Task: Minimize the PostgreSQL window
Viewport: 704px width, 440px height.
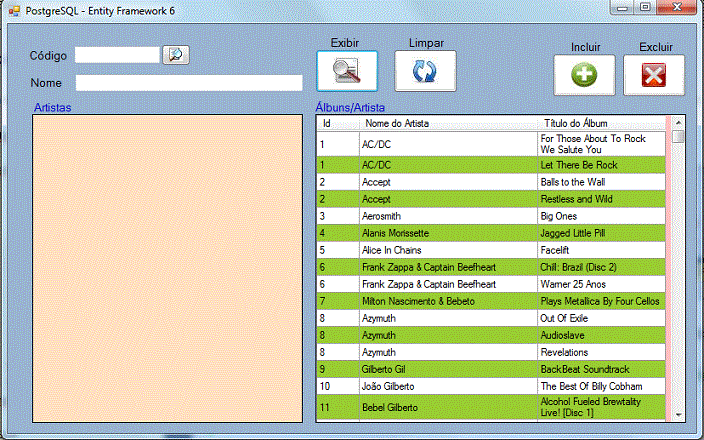Action: pos(622,7)
